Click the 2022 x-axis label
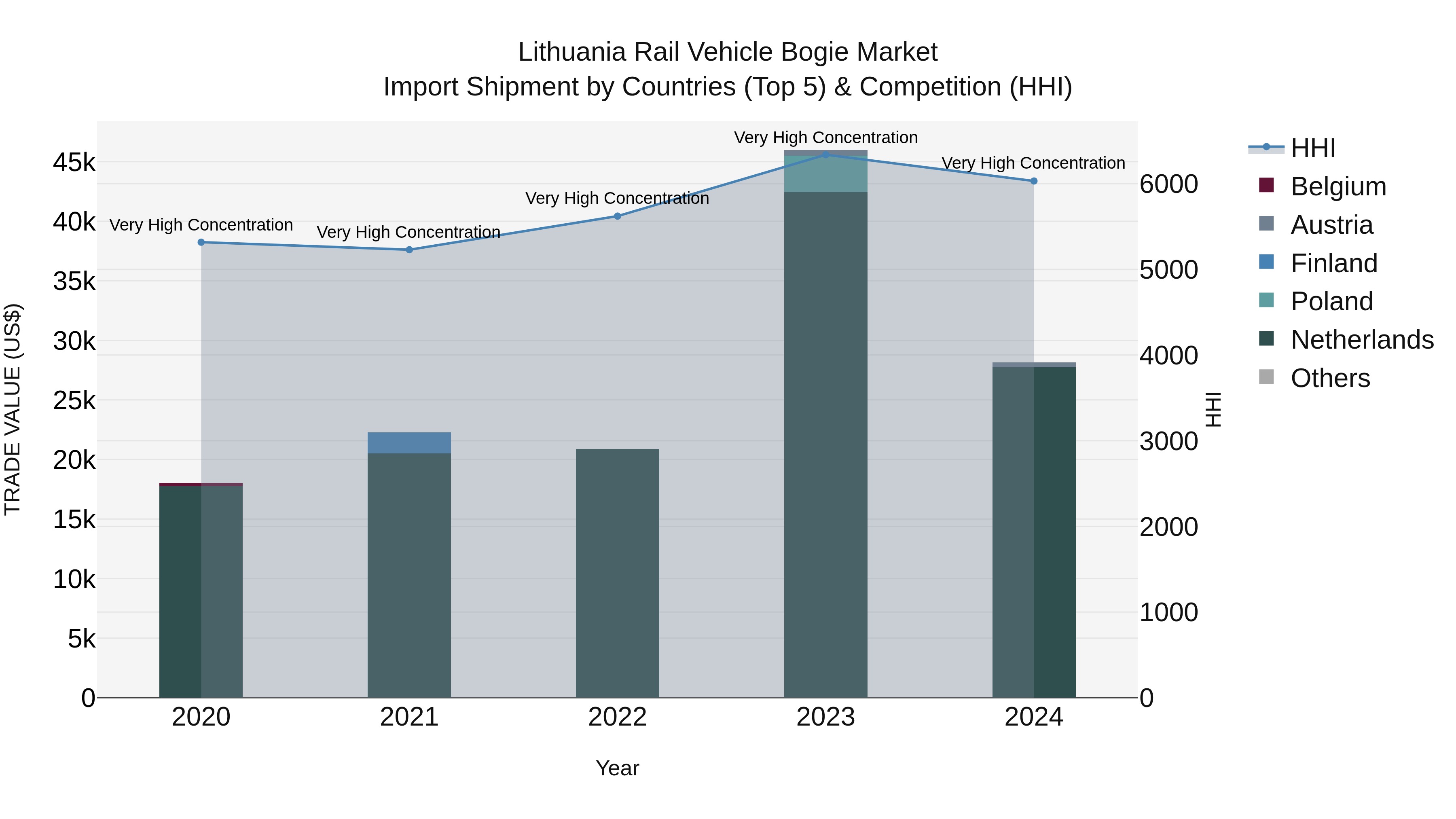1456x819 pixels. [617, 717]
